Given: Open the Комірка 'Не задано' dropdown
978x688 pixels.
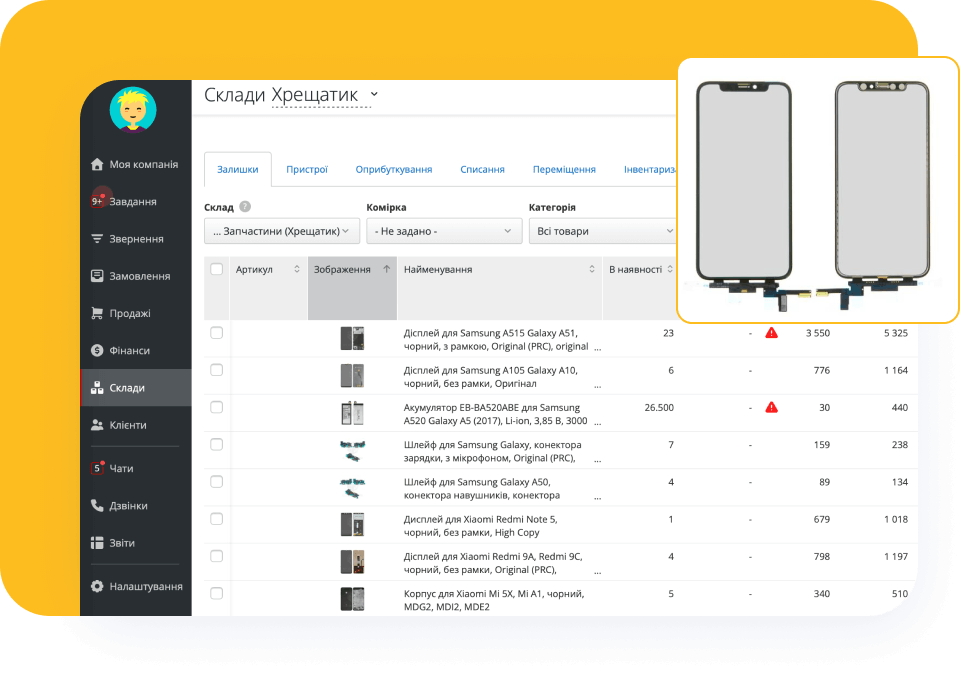Looking at the screenshot, I should tap(443, 231).
